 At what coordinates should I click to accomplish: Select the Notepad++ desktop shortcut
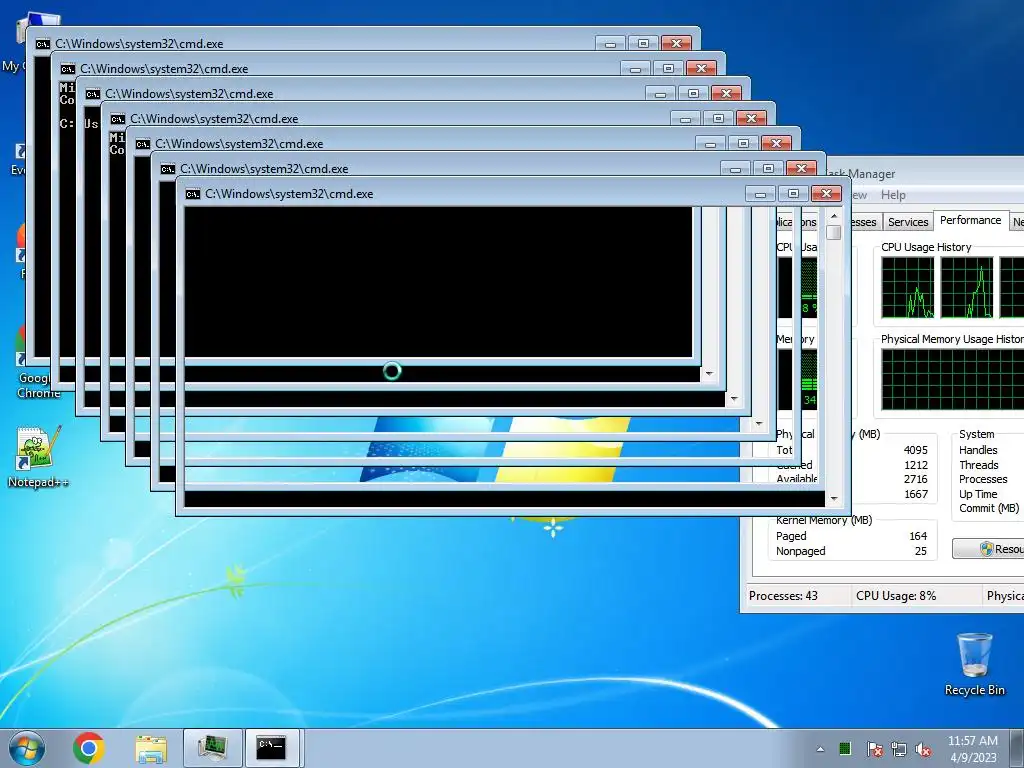pos(38,457)
